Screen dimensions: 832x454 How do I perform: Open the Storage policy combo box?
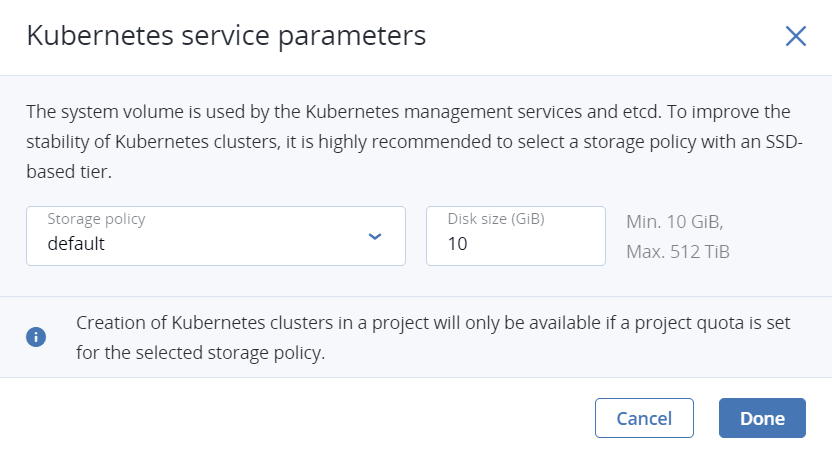[216, 236]
